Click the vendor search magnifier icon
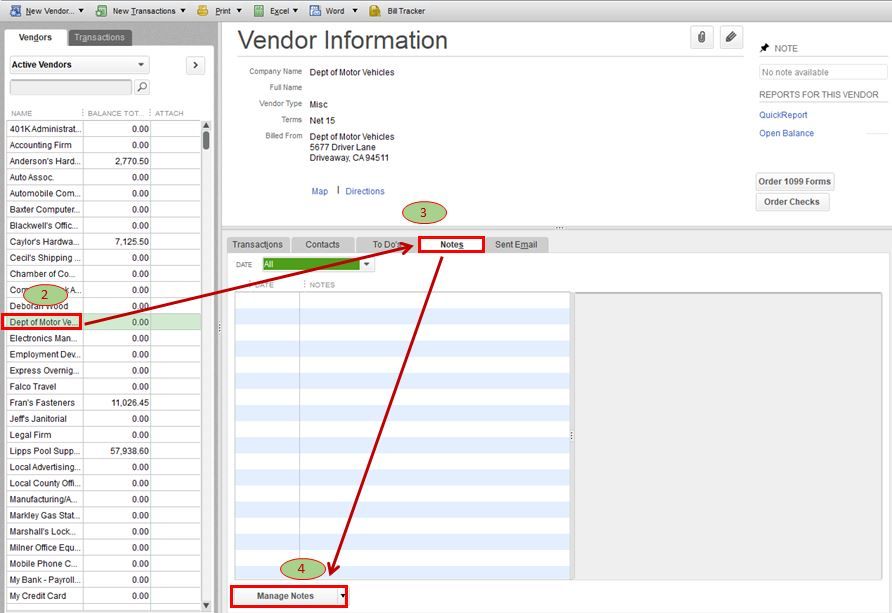 click(142, 87)
